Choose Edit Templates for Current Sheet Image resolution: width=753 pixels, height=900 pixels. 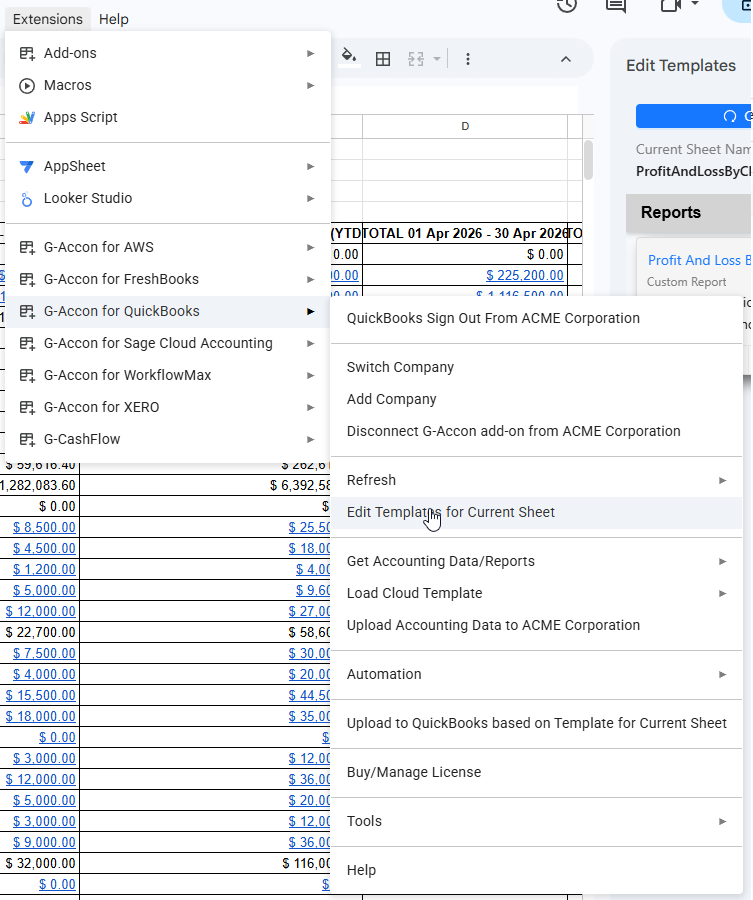(x=450, y=512)
